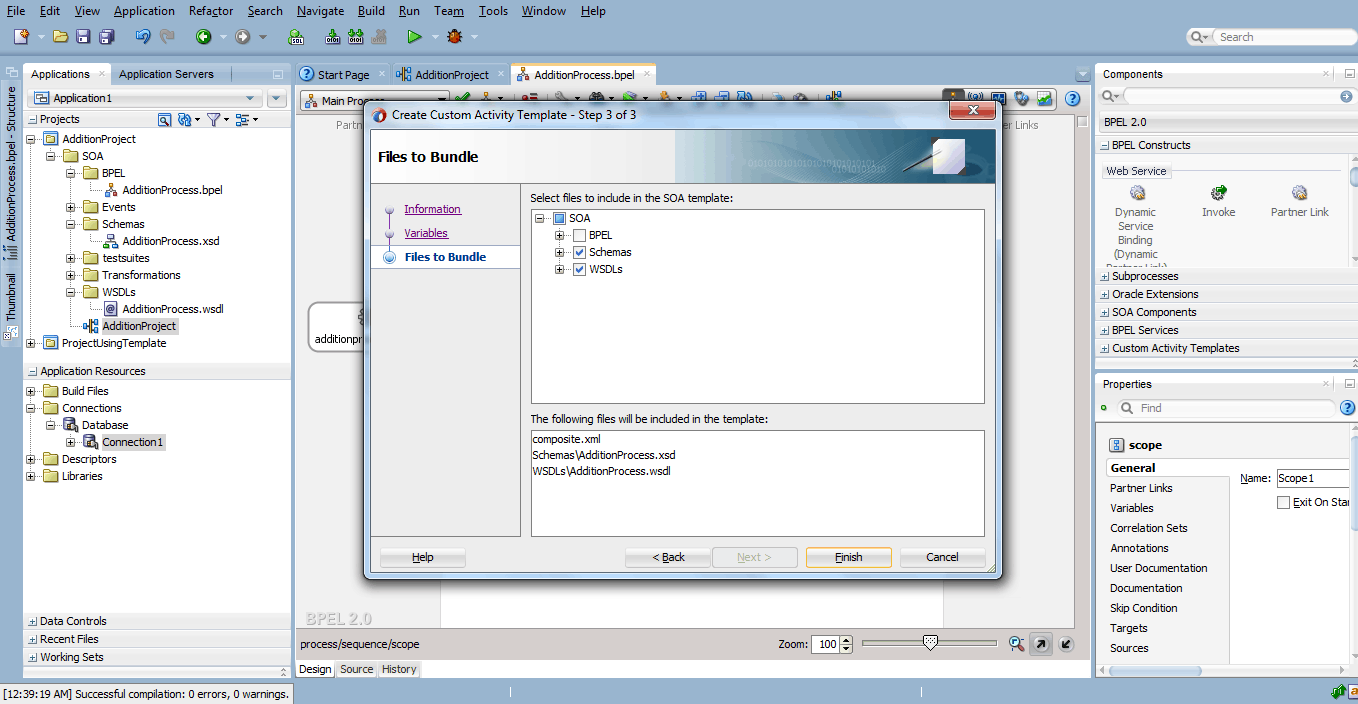Click the Make project build icon
Screen dimensions: 1358x704
click(x=334, y=37)
